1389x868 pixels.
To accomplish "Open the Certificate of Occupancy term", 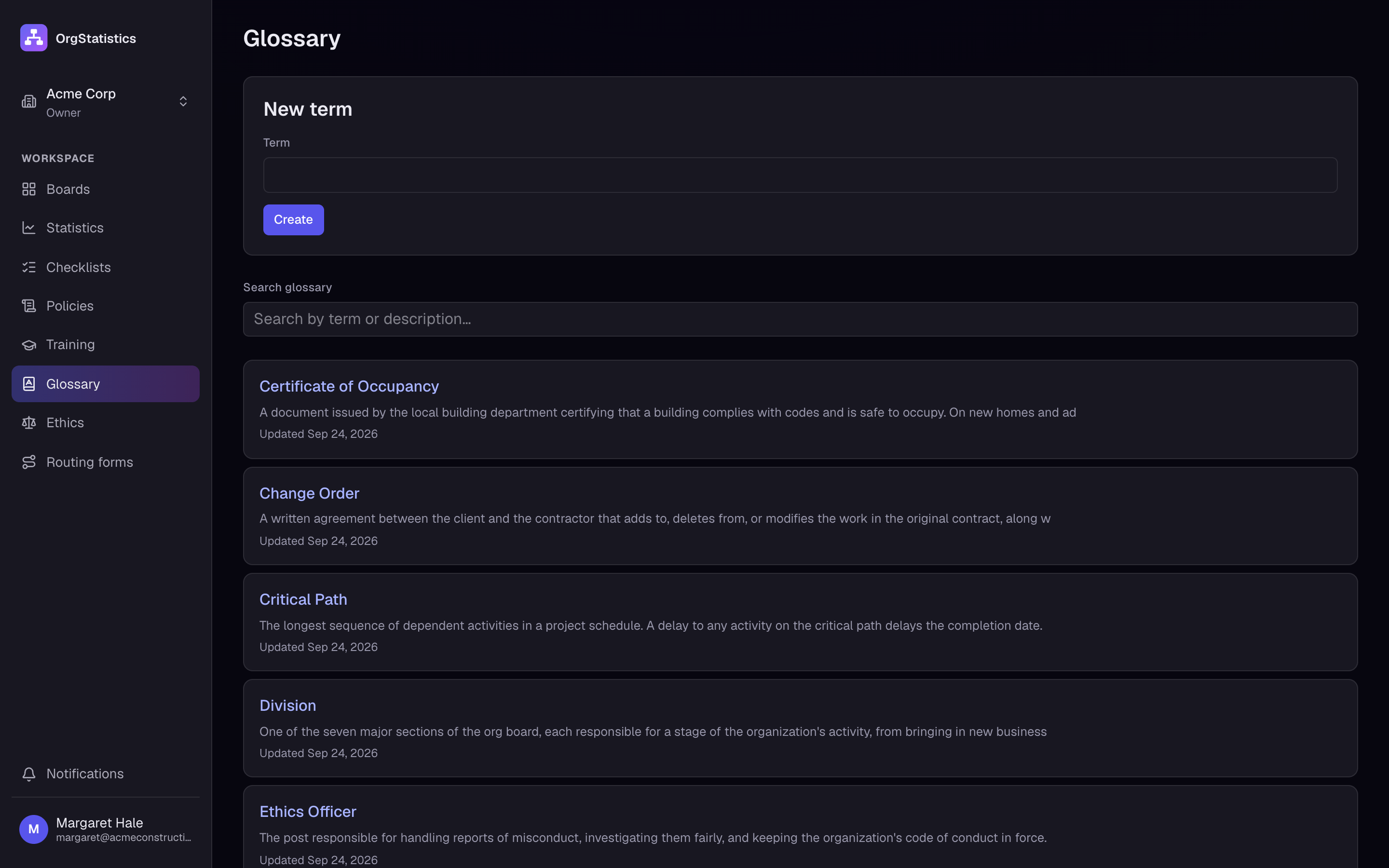I will [349, 386].
